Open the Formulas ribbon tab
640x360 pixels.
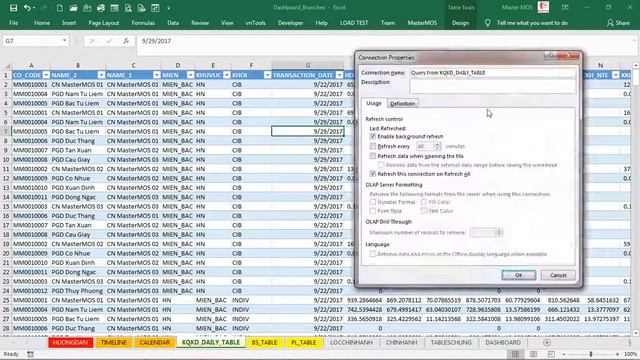(143, 23)
